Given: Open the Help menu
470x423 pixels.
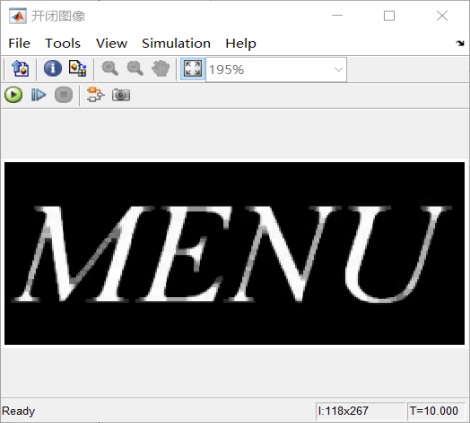Looking at the screenshot, I should pyautogui.click(x=241, y=43).
